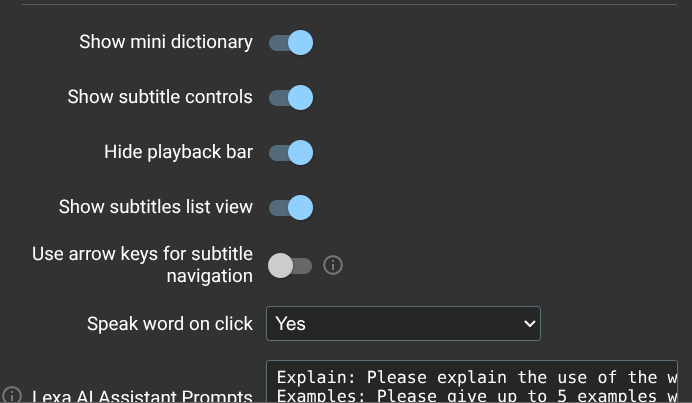Click the chevron arrow of the Yes dropdown
The width and height of the screenshot is (692, 403).
click(x=529, y=323)
